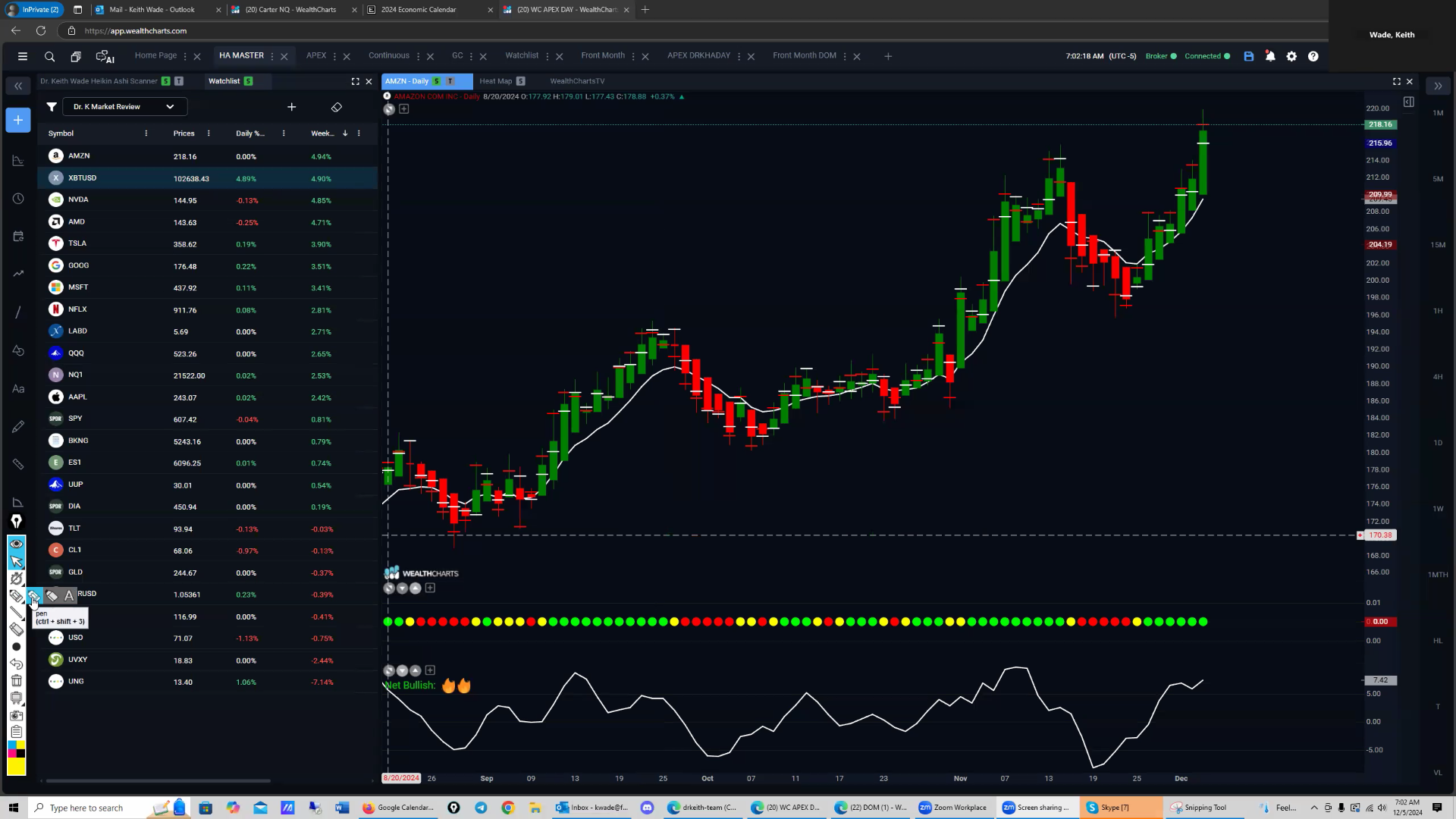Click the eraser icon in watchlist toolbar
The height and width of the screenshot is (819, 1456).
coord(337,107)
